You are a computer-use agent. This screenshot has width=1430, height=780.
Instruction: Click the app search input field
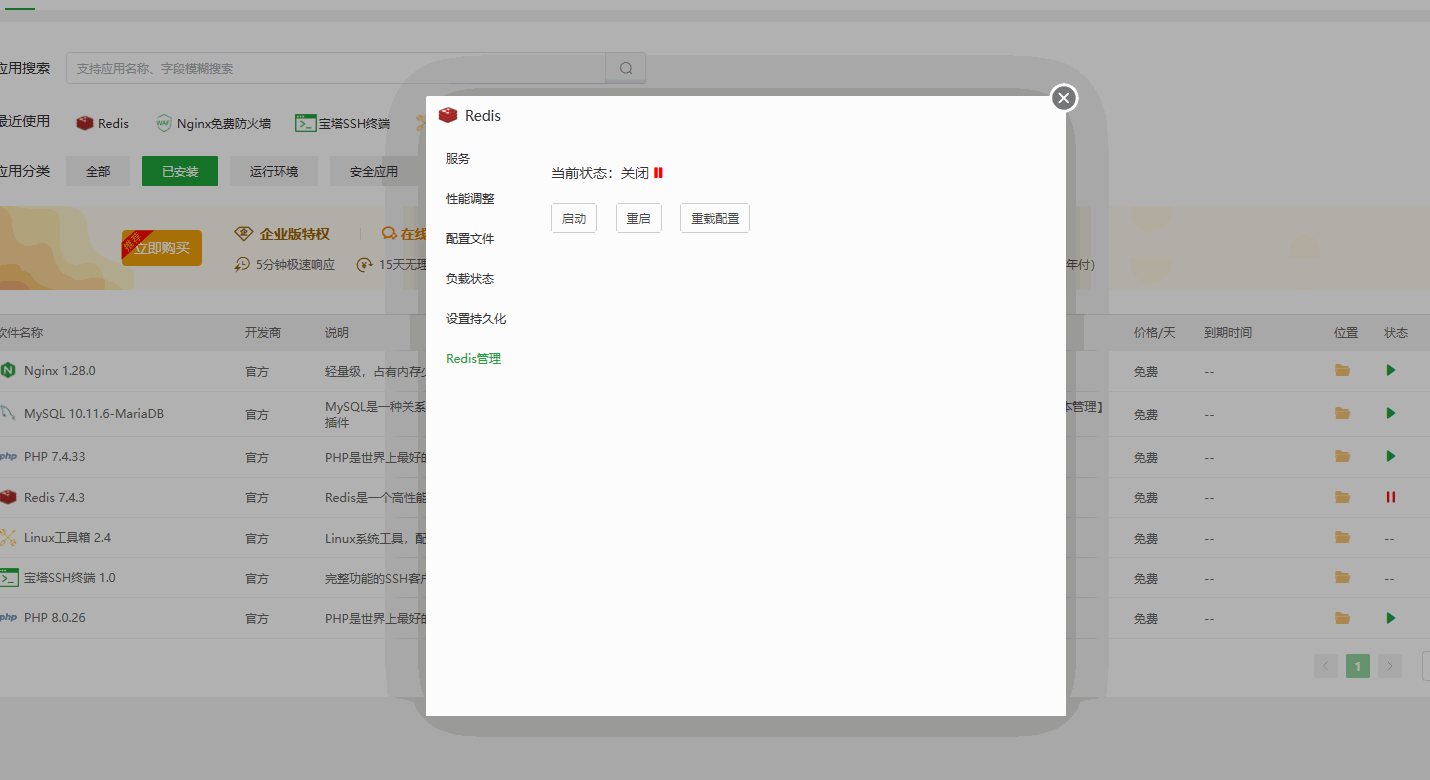tap(336, 68)
